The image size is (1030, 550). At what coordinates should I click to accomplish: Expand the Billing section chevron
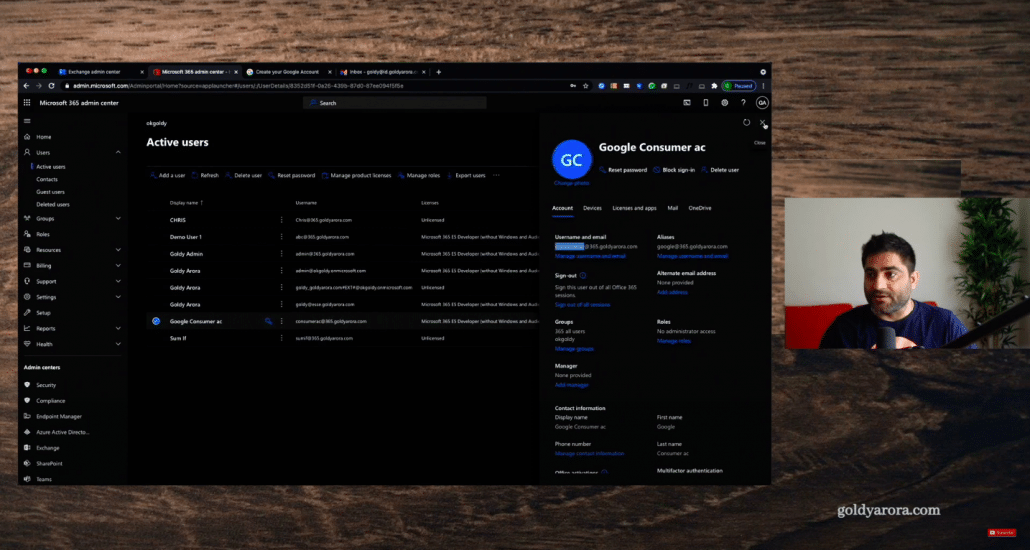click(x=118, y=265)
